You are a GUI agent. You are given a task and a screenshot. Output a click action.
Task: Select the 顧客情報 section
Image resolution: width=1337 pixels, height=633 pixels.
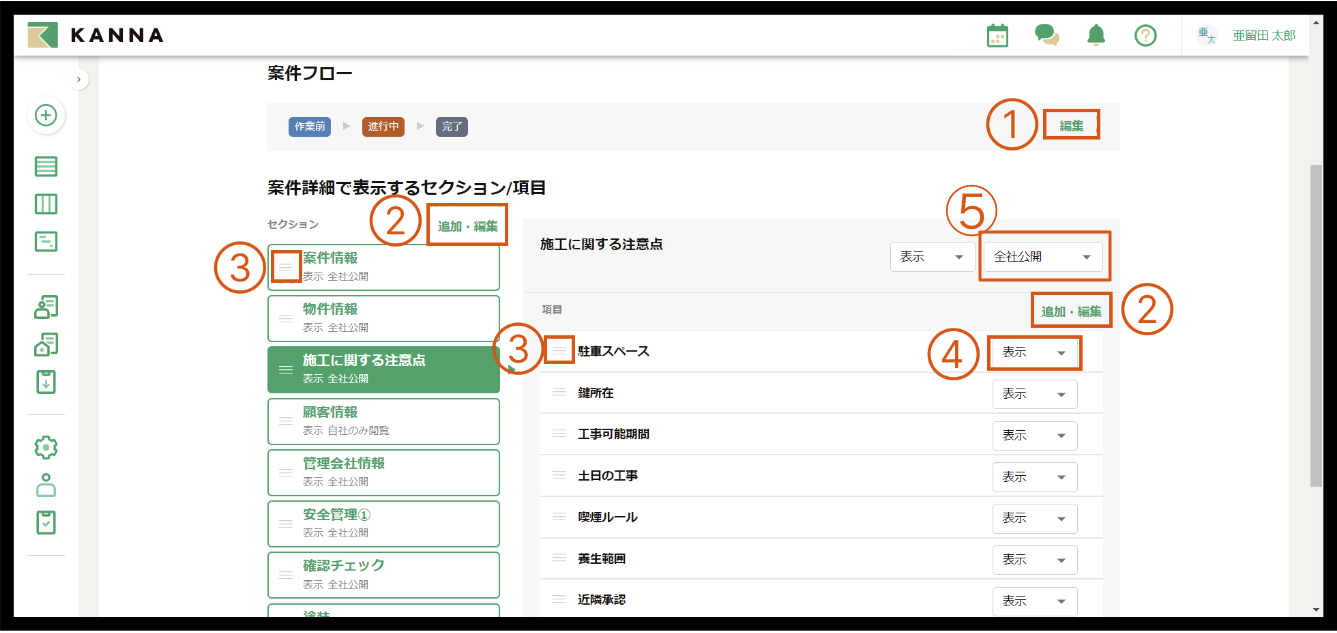(x=384, y=421)
